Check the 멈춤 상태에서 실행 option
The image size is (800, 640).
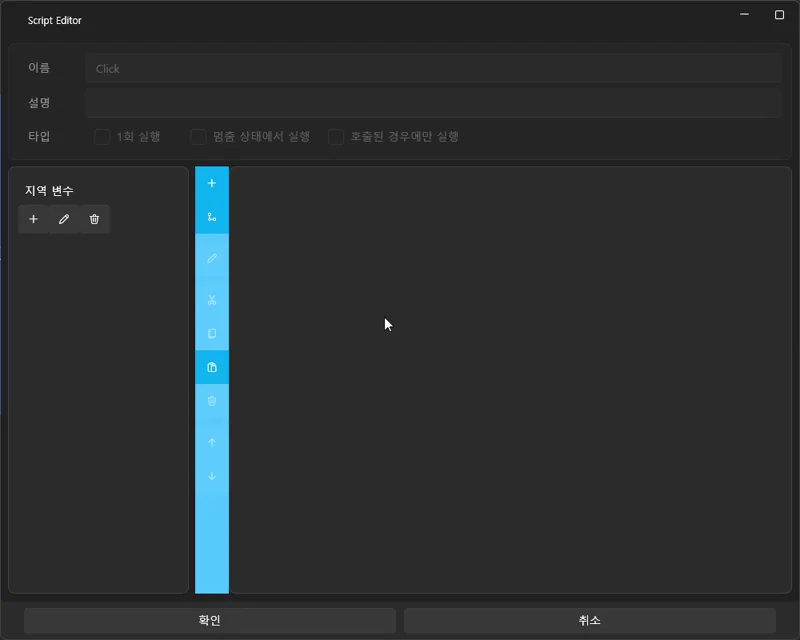[x=198, y=137]
